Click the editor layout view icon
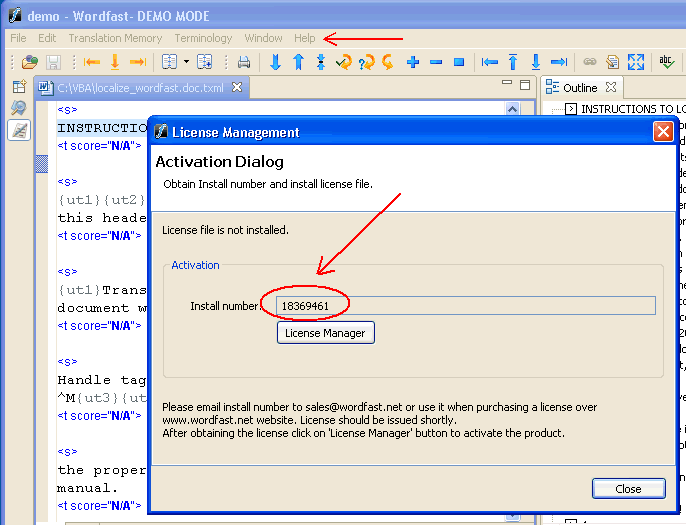This screenshot has width=686, height=525. [169, 62]
